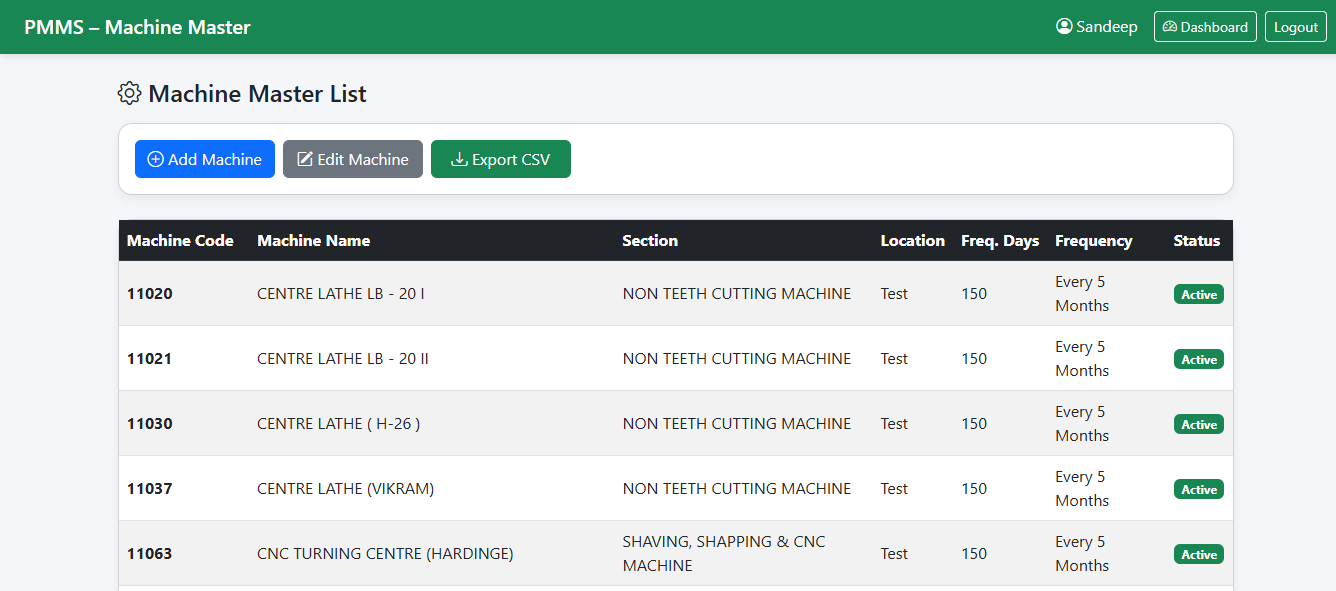1336x591 pixels.
Task: Select the Machine Name column header
Action: (x=313, y=241)
